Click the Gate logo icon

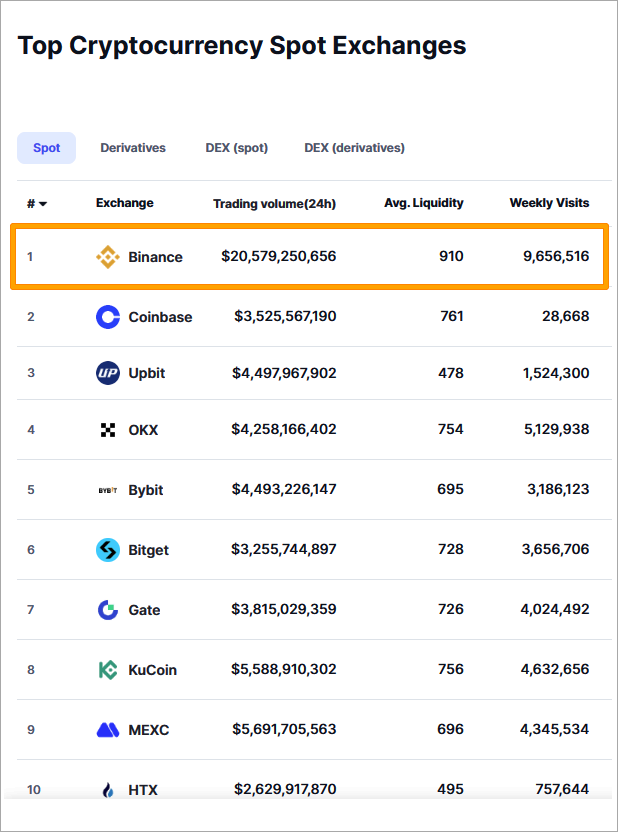[108, 610]
